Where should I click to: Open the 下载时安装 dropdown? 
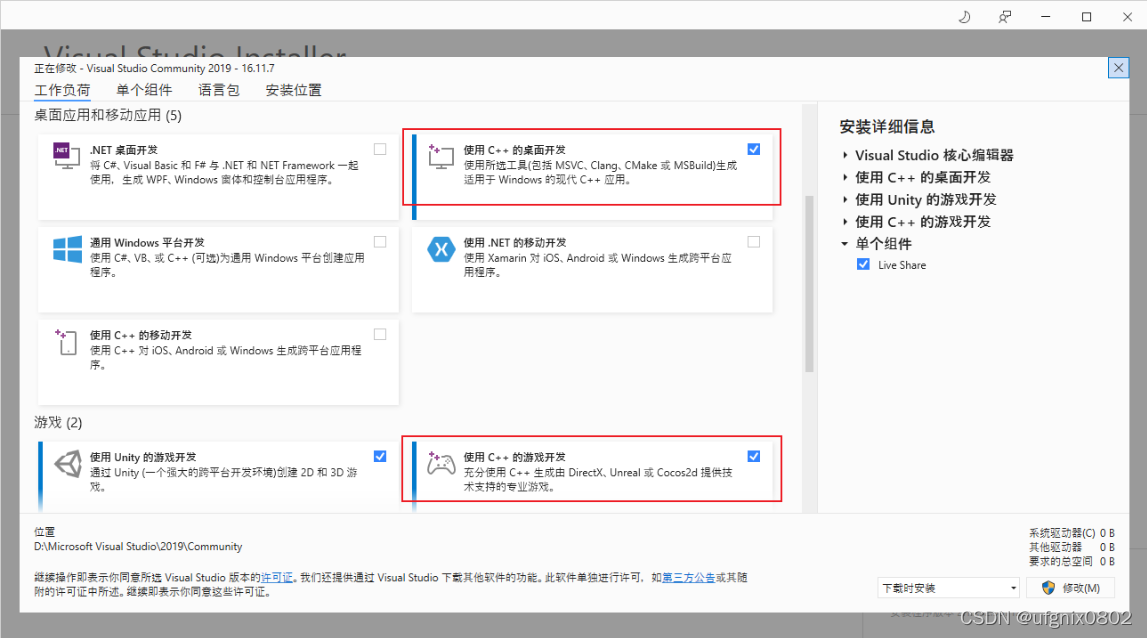pos(949,588)
